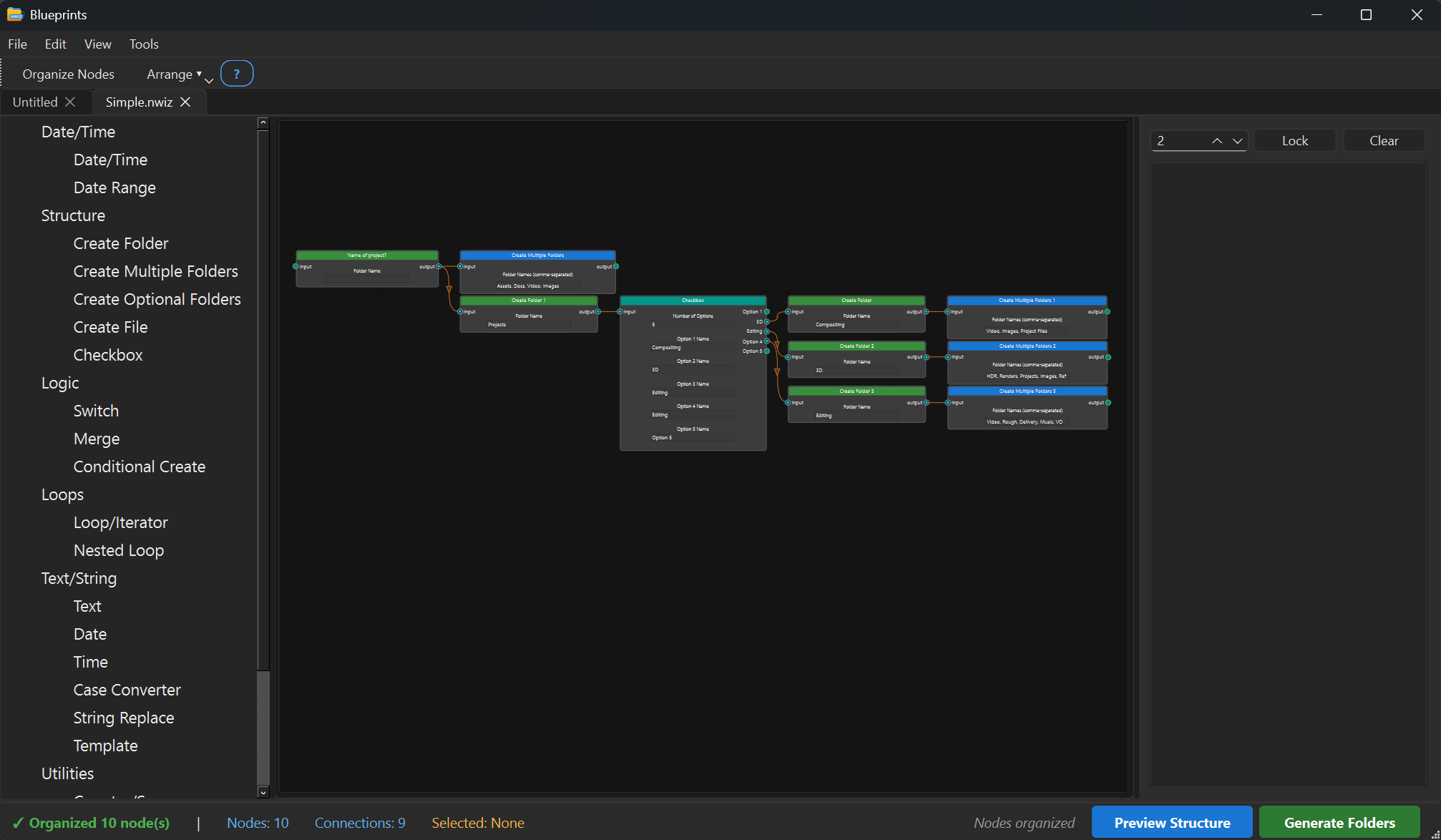Open the Tools menu
Screen dimensions: 1441x840
[144, 44]
